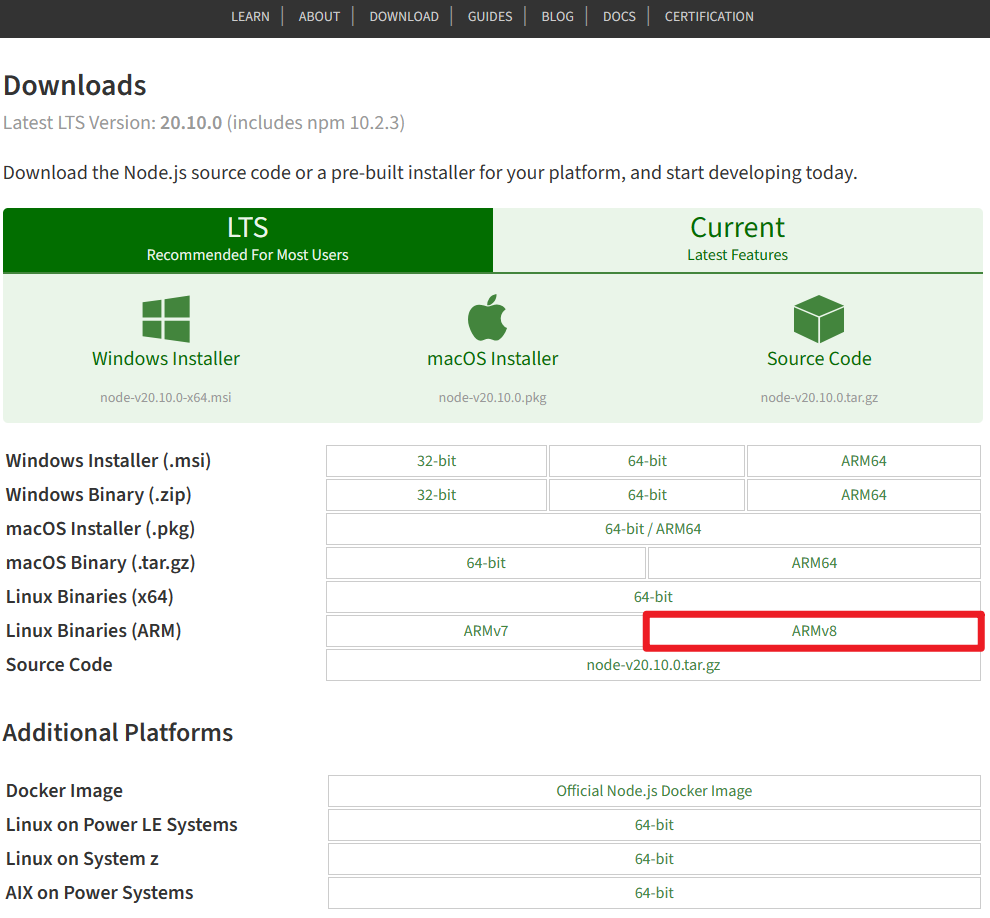Switch to the Current Latest Features tab
This screenshot has height=918, width=990.
pos(737,240)
